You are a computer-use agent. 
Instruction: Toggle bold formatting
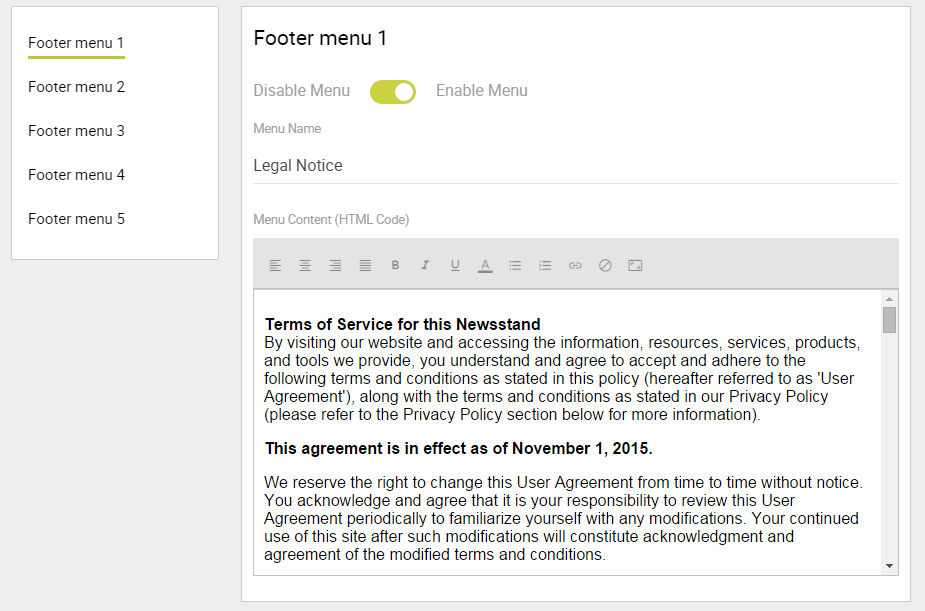click(x=395, y=265)
